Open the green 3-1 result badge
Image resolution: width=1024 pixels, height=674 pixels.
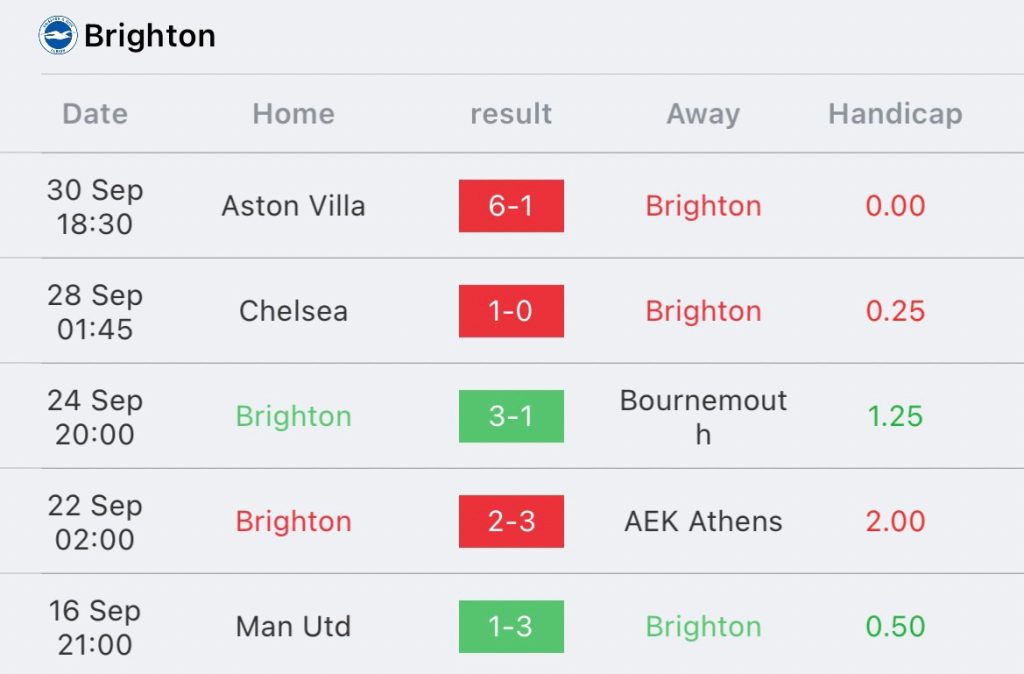(x=511, y=416)
